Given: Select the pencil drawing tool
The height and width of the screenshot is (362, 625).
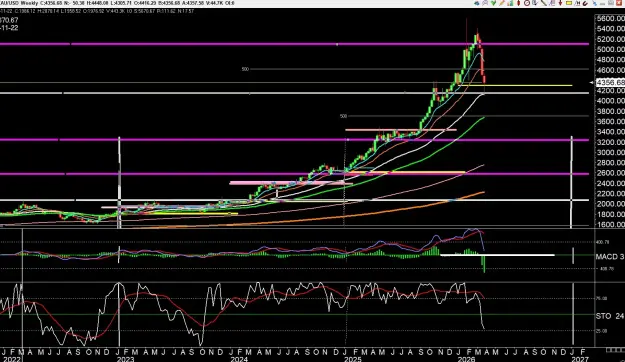Looking at the screenshot, I should point(502,3).
